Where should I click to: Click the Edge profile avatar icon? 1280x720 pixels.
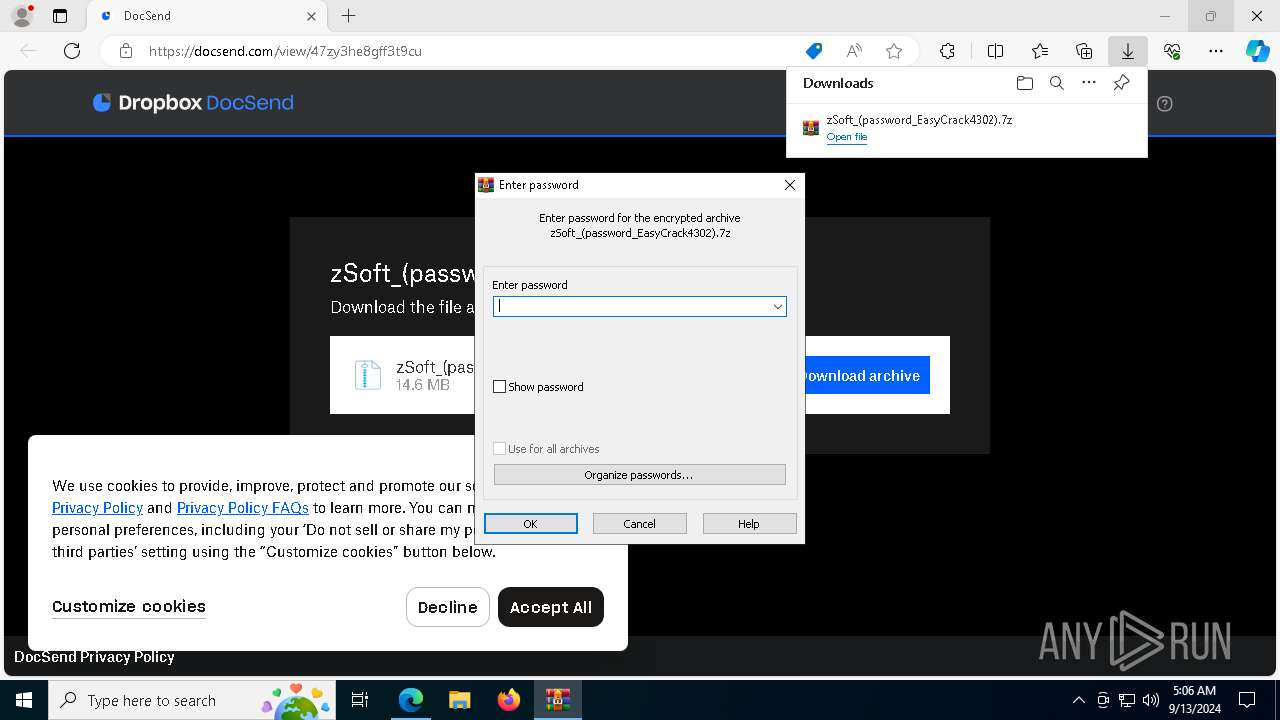pos(22,16)
